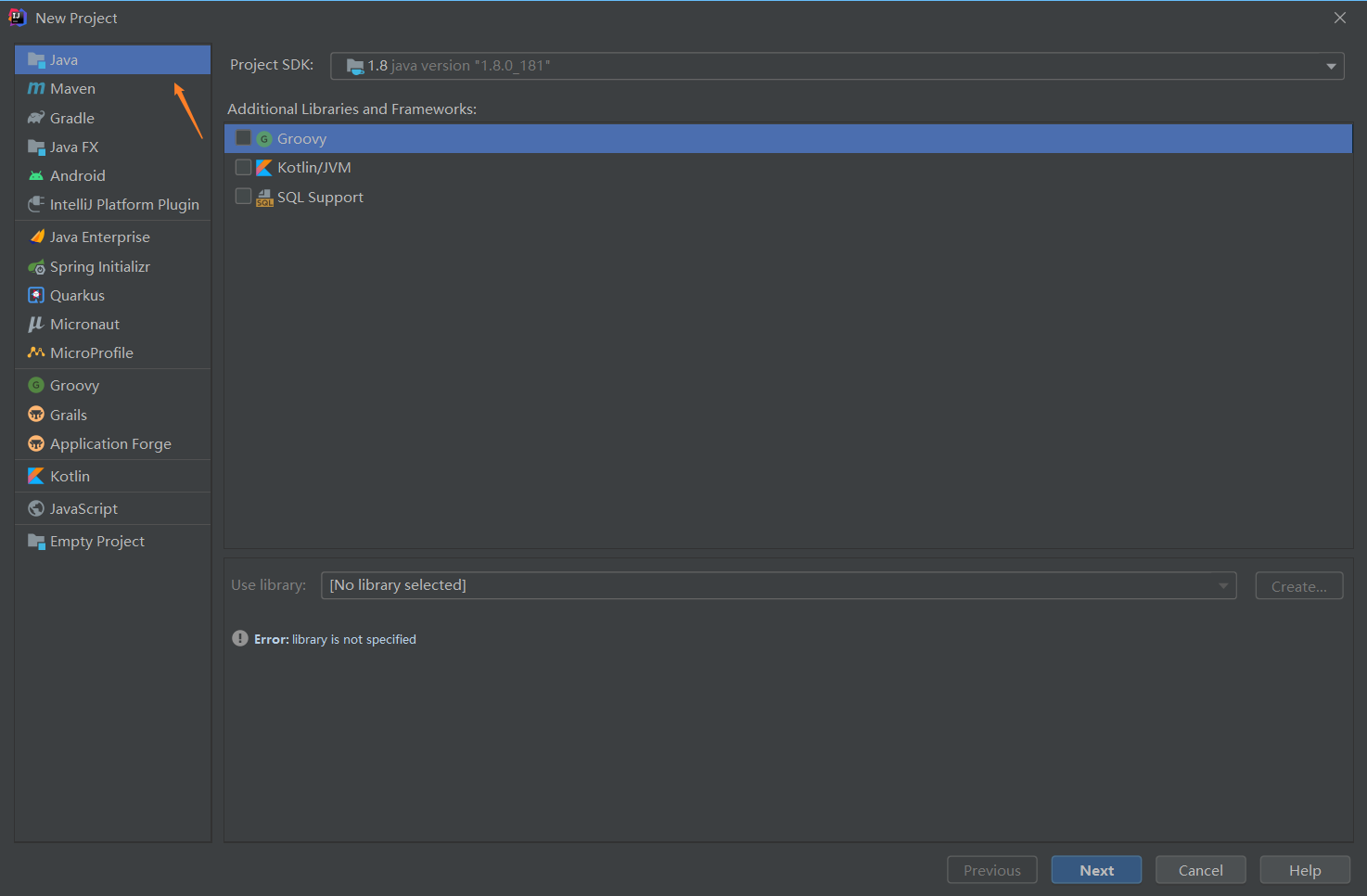Click the Next button
The height and width of the screenshot is (896, 1367).
[1096, 870]
